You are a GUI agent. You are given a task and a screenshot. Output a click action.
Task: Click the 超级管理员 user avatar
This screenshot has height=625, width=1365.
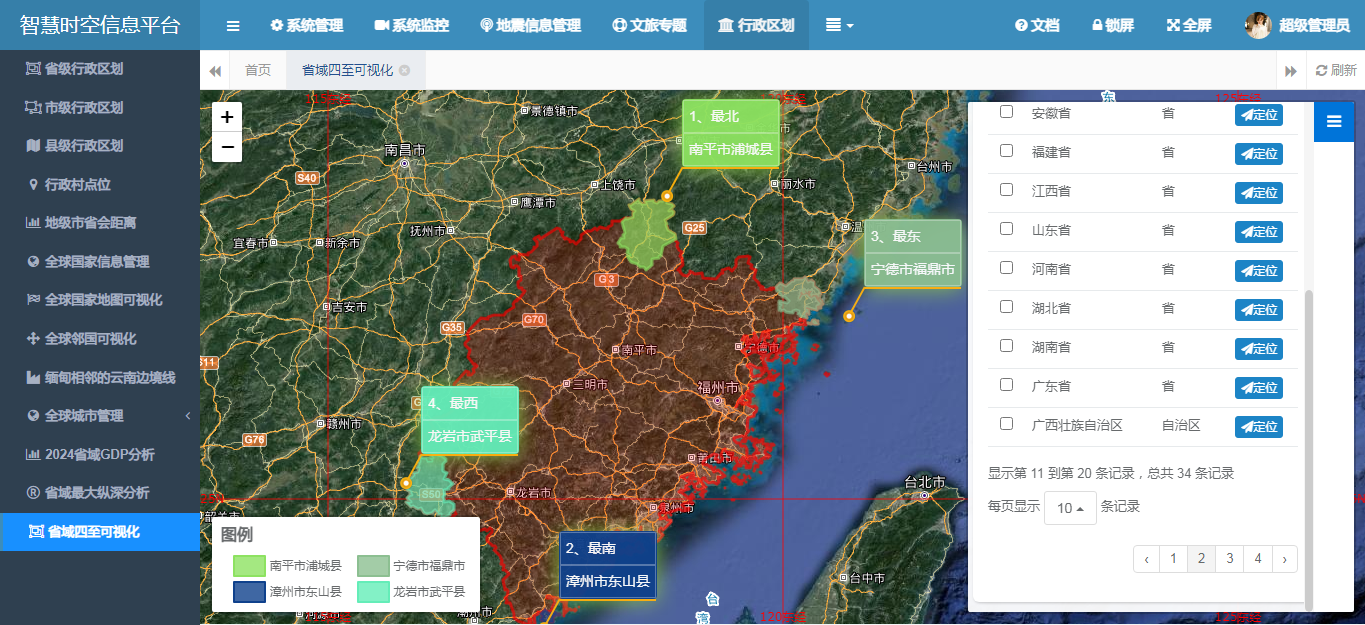point(1258,25)
